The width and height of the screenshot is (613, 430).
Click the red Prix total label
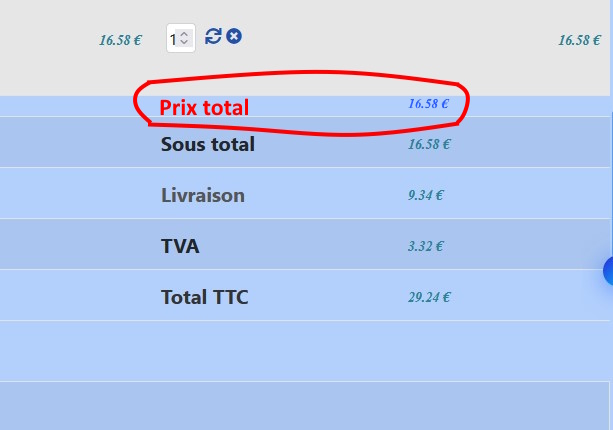coord(204,107)
